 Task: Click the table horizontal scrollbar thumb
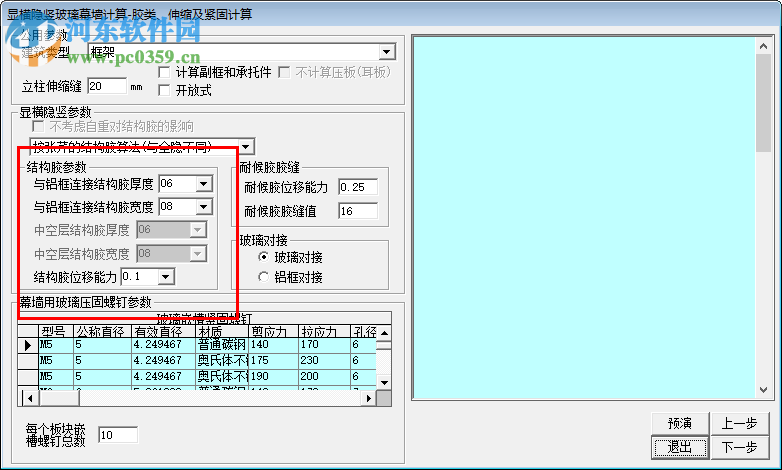pos(59,398)
